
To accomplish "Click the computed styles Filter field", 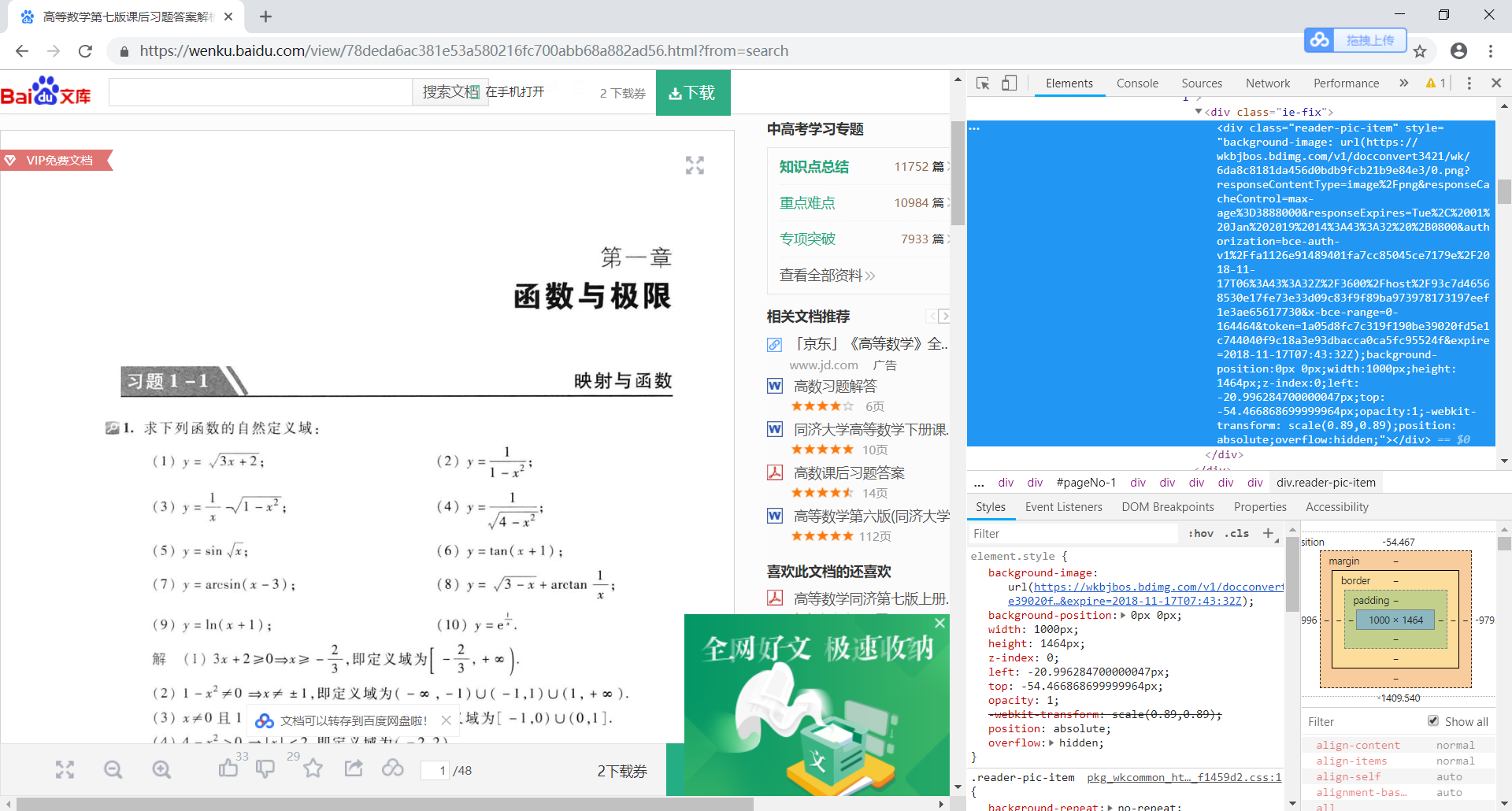I will 1362,721.
